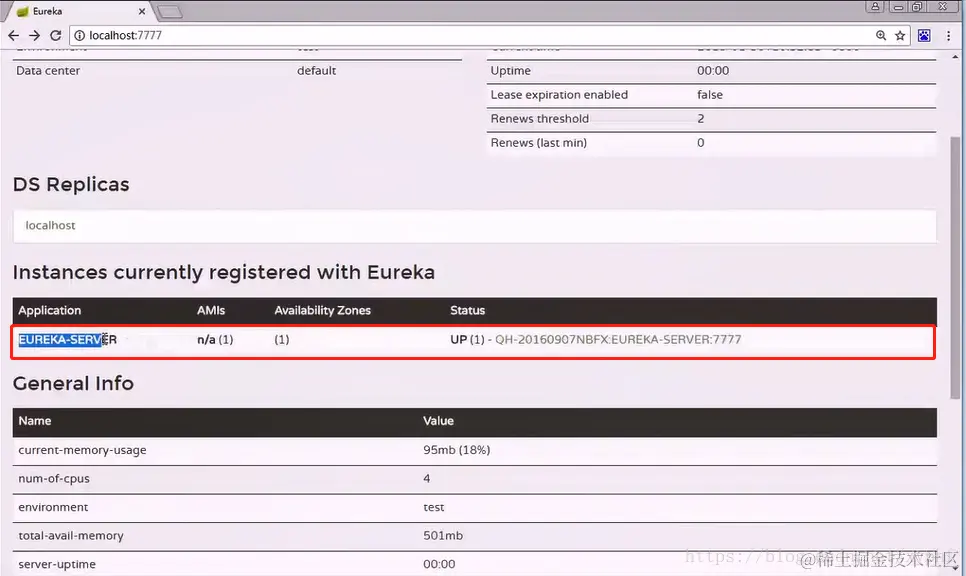The height and width of the screenshot is (576, 966).
Task: Reload the Eureka page
Action: pyautogui.click(x=55, y=36)
